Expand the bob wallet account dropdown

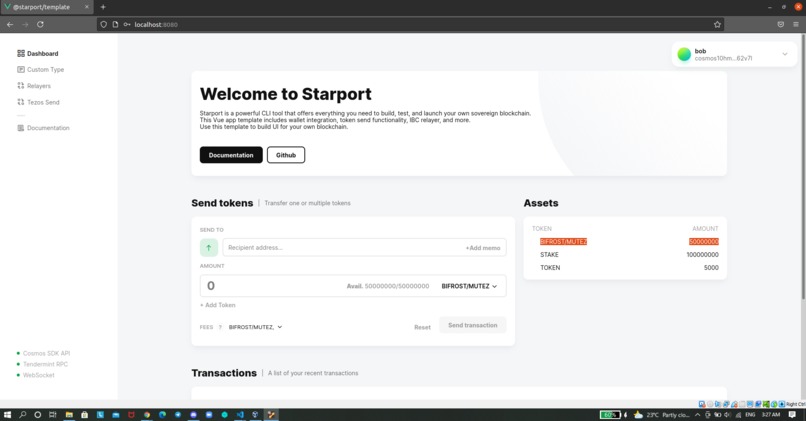point(784,54)
